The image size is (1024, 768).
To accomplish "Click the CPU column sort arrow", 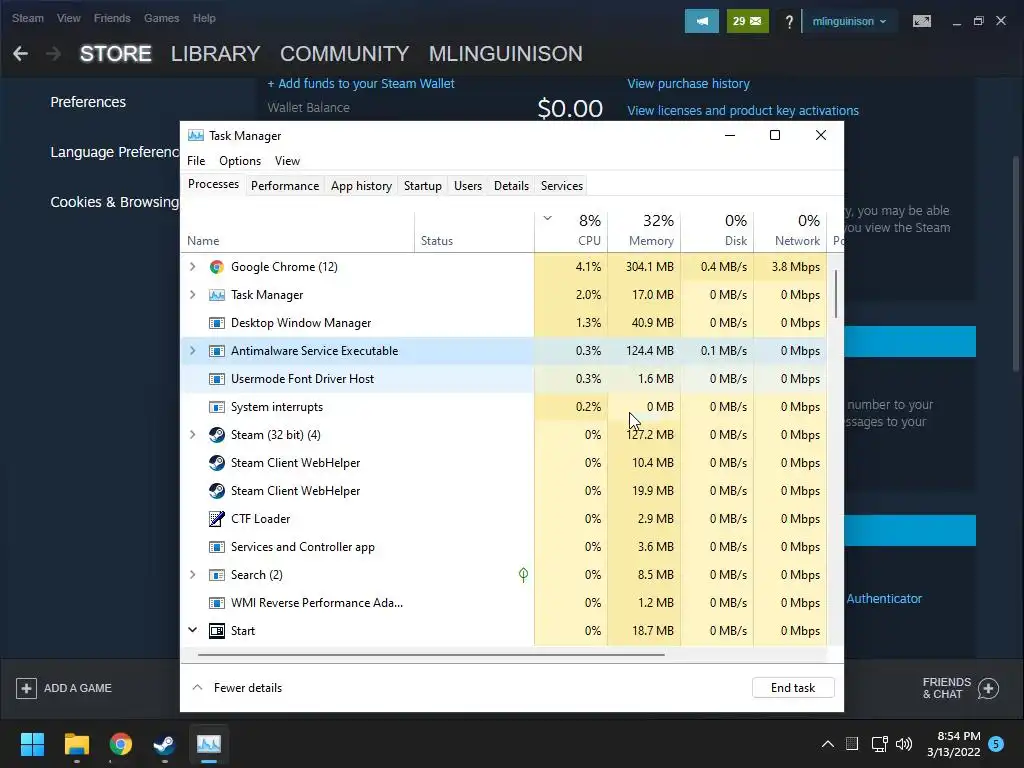I will pyautogui.click(x=548, y=218).
